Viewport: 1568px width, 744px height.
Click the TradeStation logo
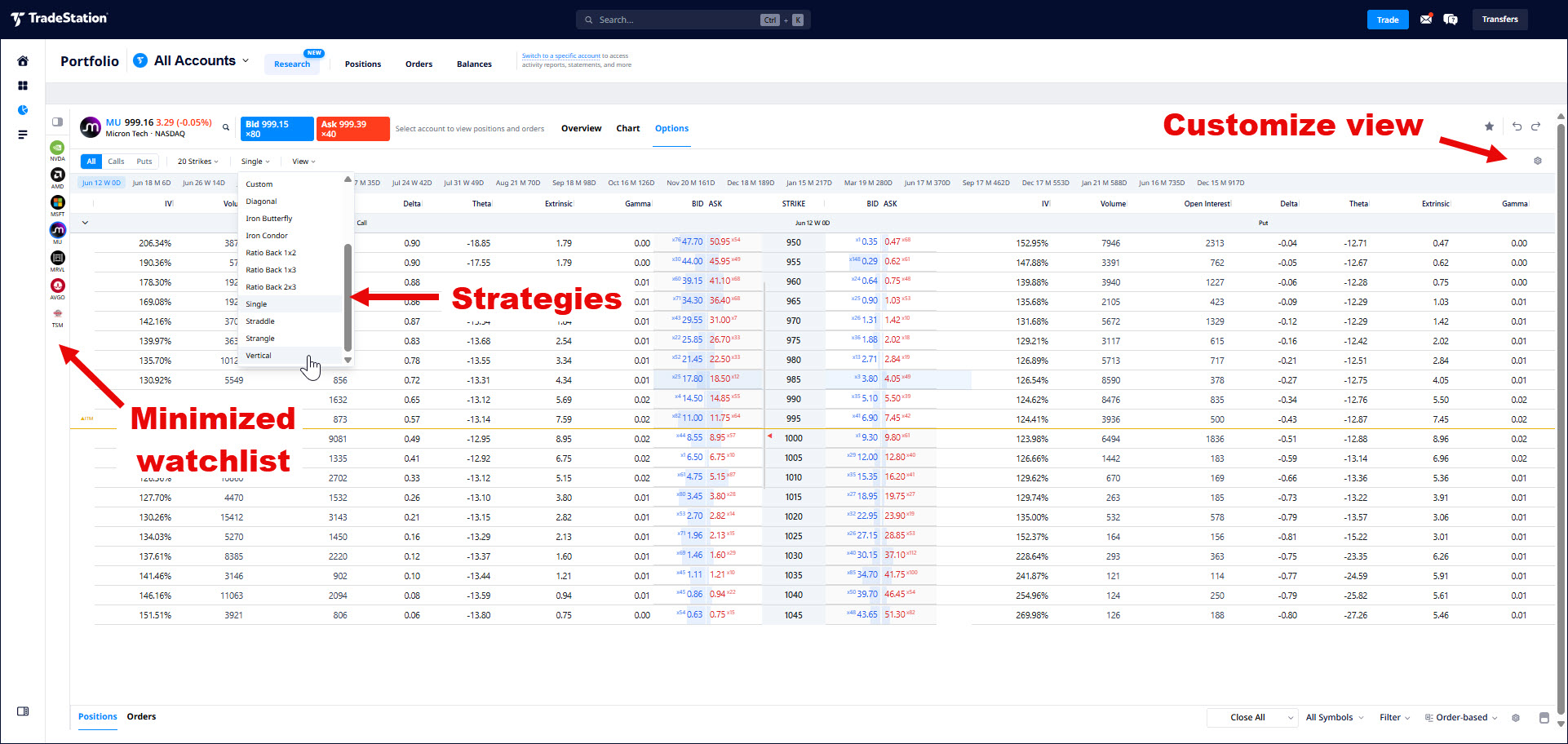click(60, 19)
